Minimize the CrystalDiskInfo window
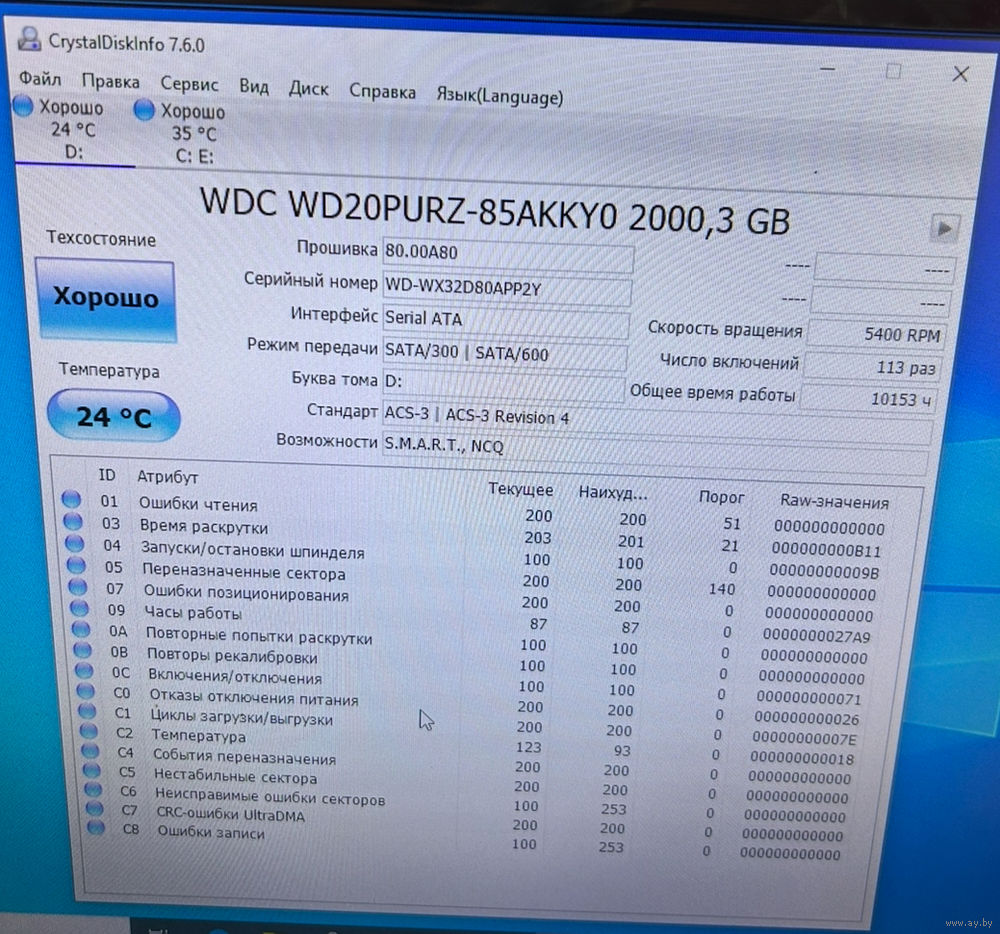Viewport: 1000px width, 934px height. point(827,68)
